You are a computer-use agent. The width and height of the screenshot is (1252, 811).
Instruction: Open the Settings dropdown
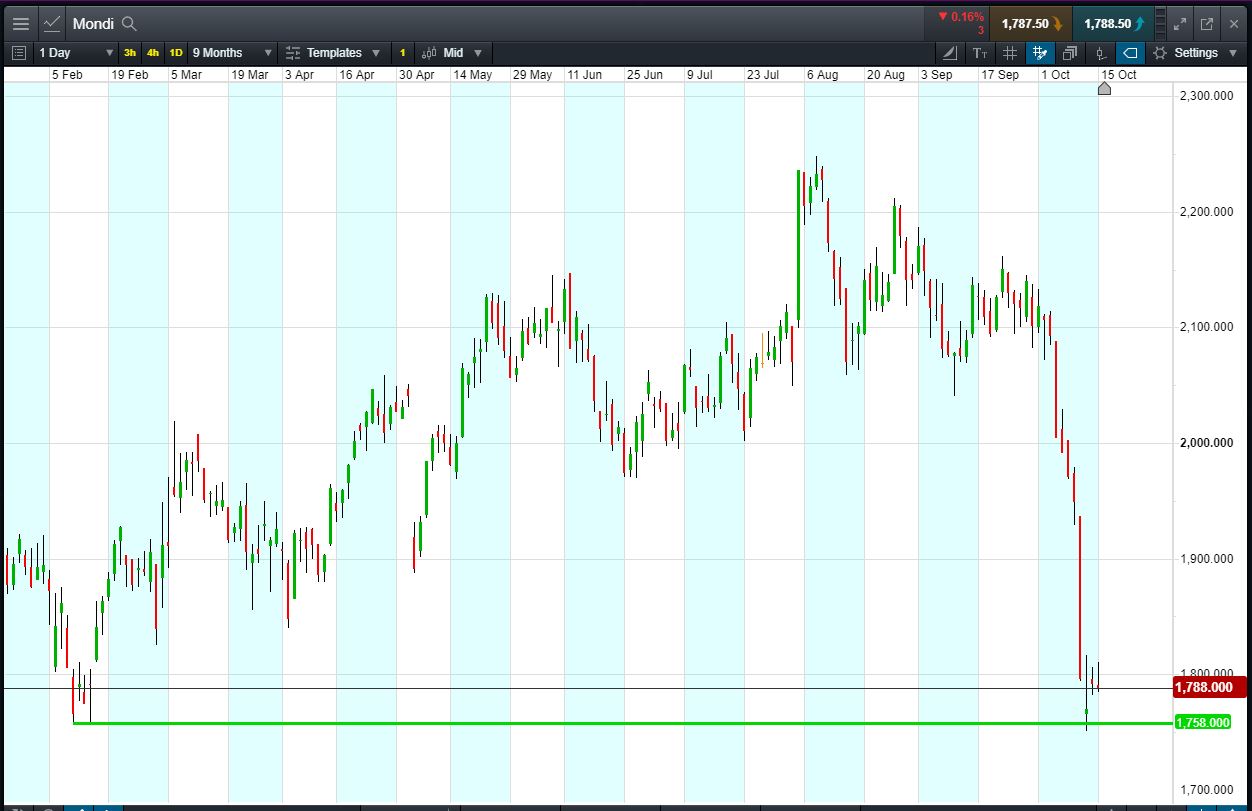click(1195, 53)
